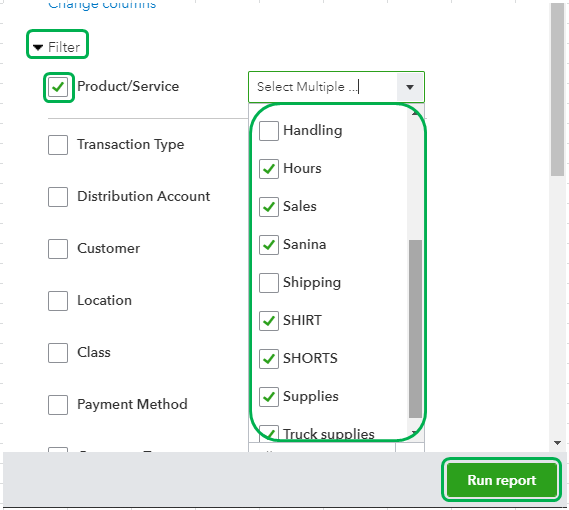Click the Transaction Type label
569x510 pixels.
[x=131, y=144]
